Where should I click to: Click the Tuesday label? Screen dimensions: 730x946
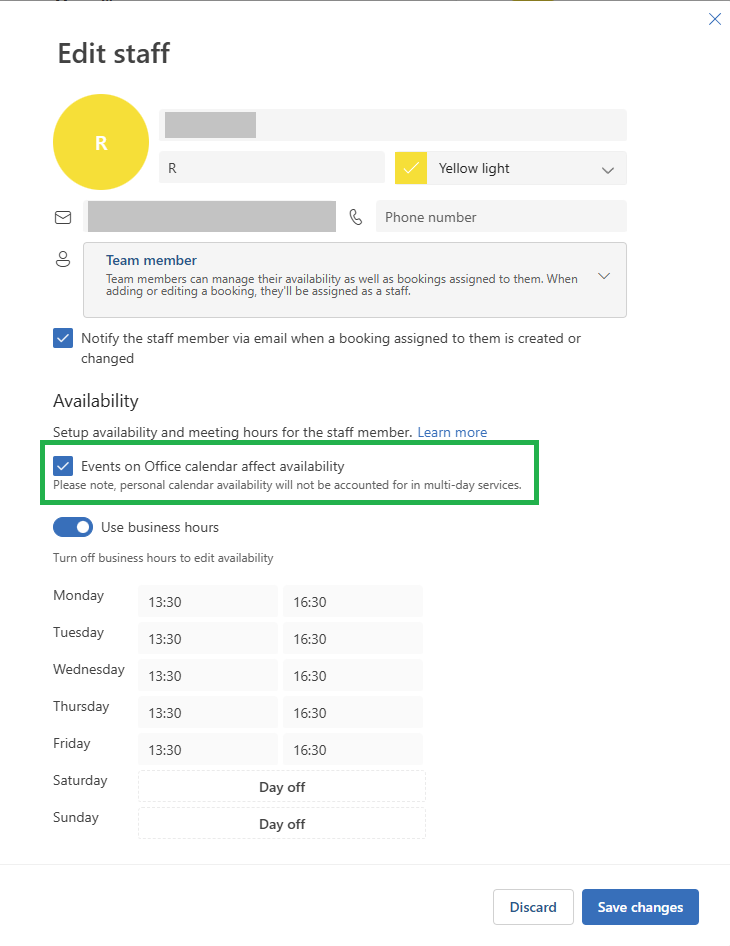[78, 632]
